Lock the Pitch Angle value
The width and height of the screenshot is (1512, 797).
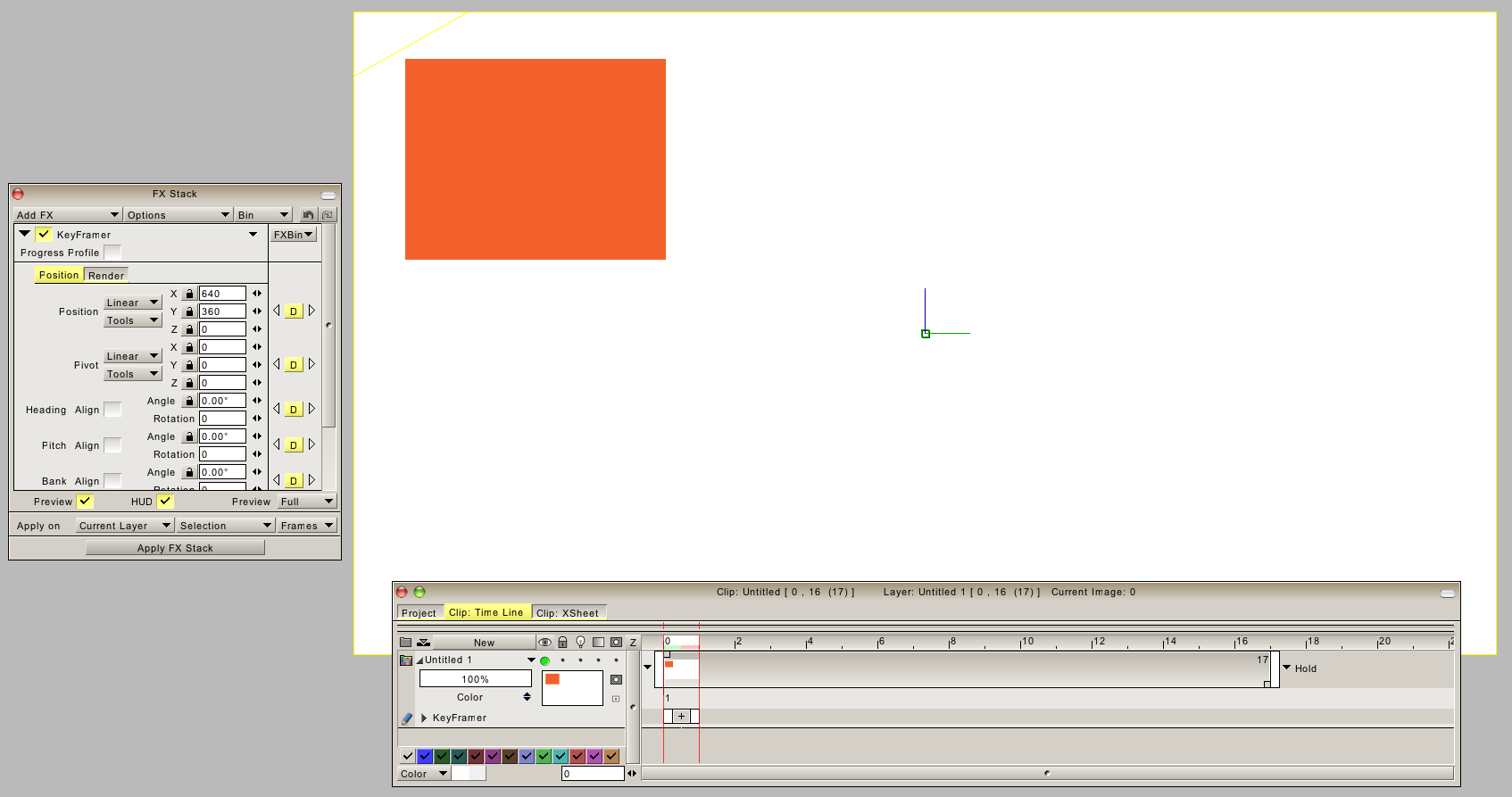click(x=189, y=436)
